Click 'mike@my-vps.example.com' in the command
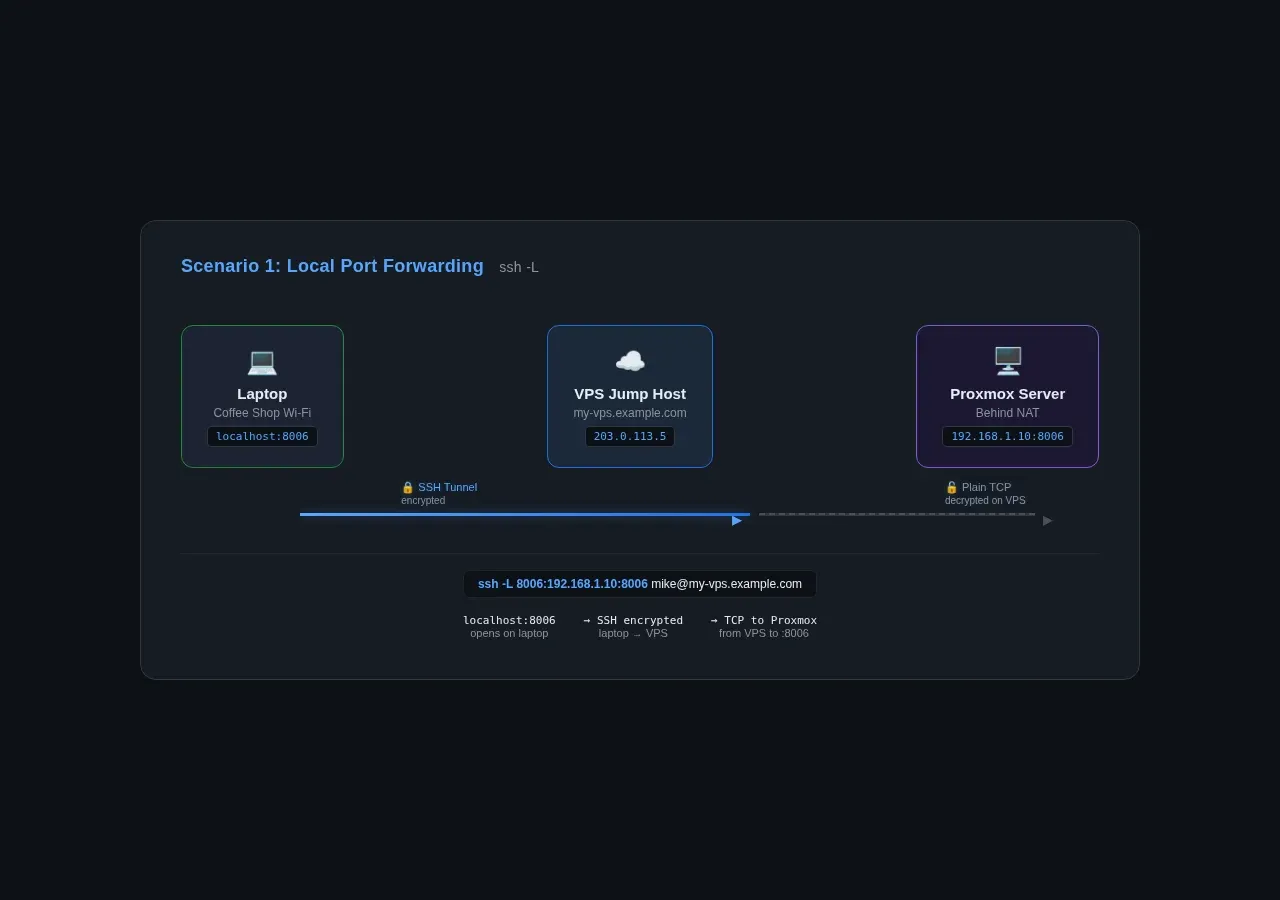1280x900 pixels. pos(726,584)
